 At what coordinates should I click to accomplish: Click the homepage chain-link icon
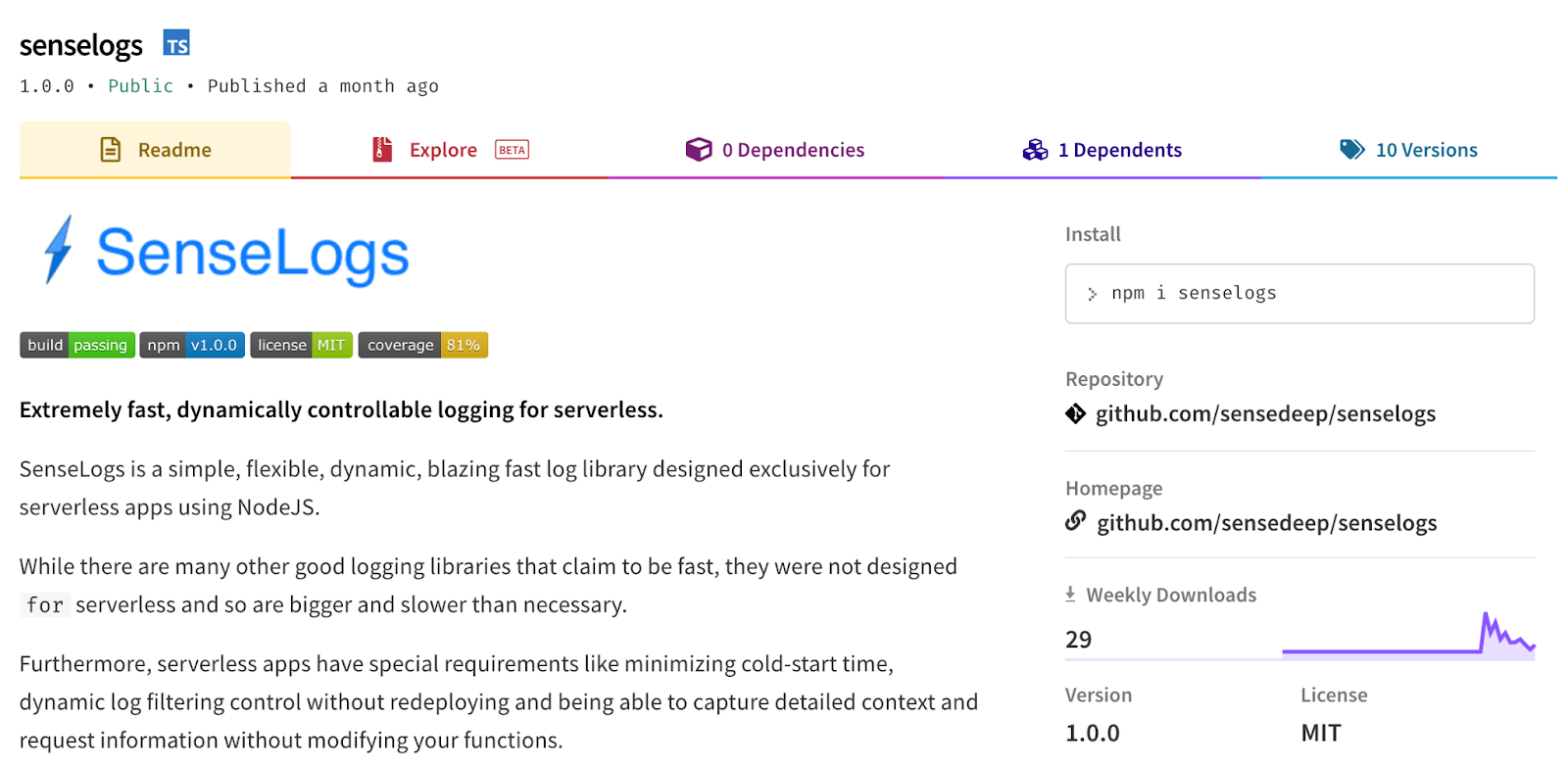(1076, 521)
